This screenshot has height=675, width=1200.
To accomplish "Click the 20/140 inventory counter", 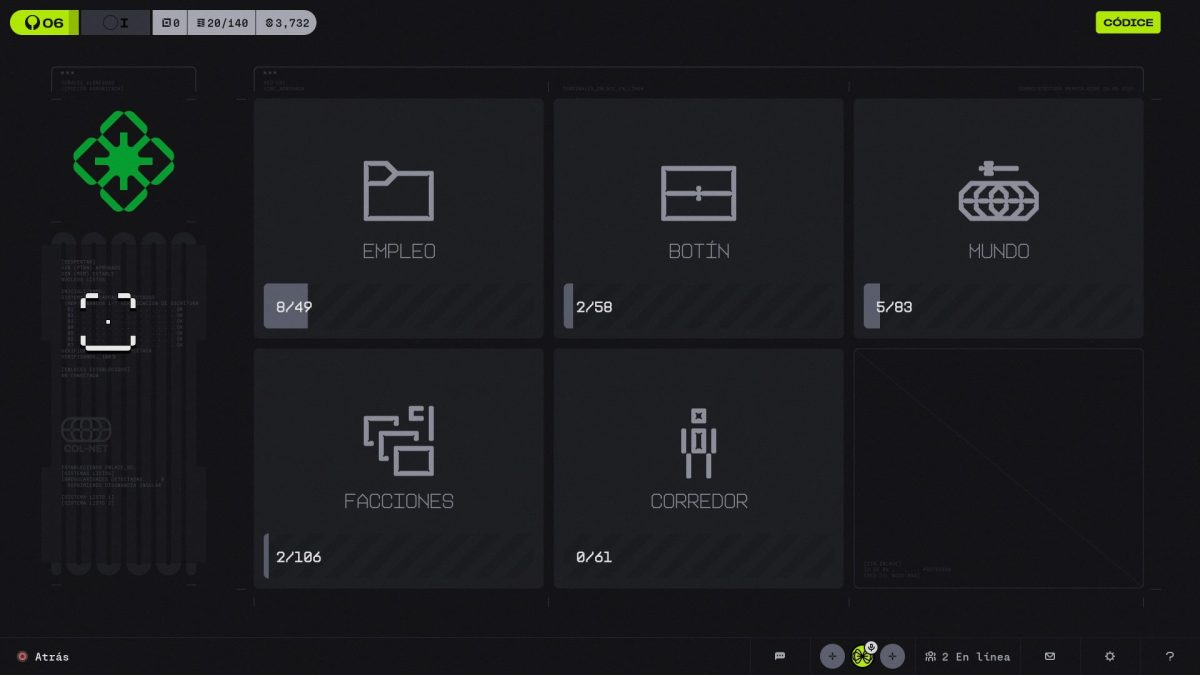I will click(222, 22).
